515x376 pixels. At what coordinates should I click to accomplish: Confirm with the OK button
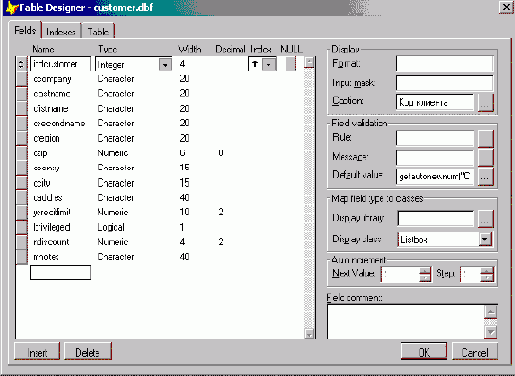(x=424, y=352)
